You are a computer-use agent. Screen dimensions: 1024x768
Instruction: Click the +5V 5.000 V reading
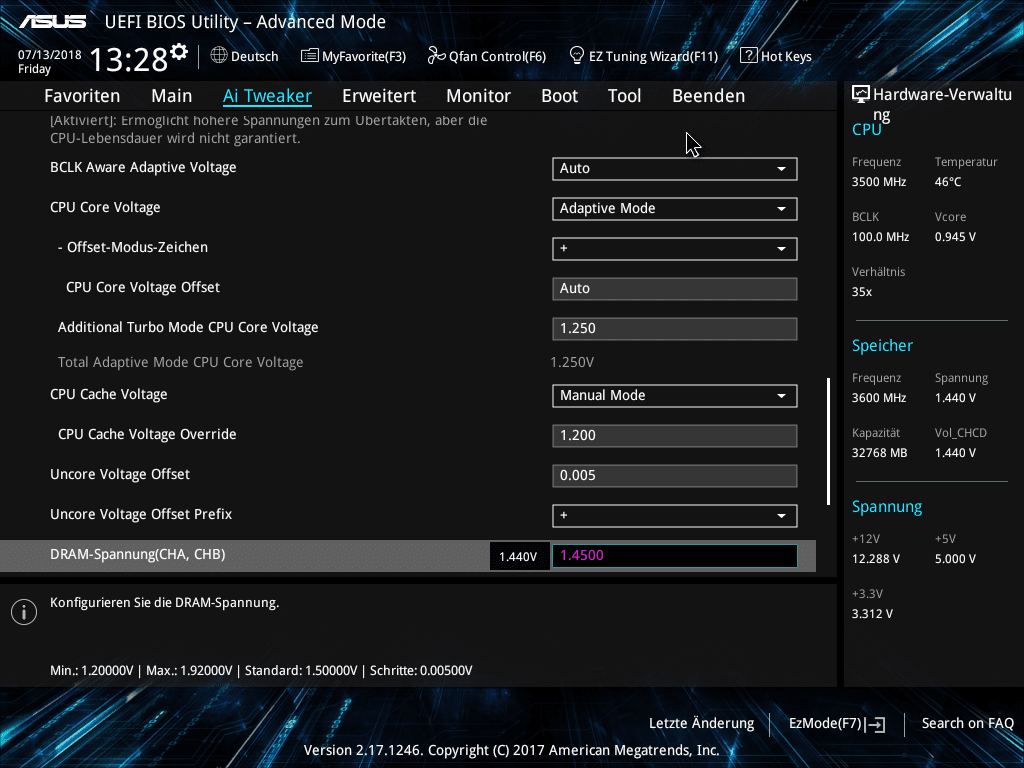point(955,559)
